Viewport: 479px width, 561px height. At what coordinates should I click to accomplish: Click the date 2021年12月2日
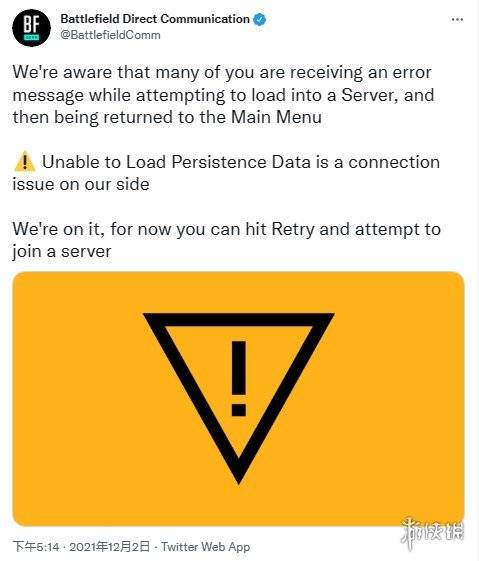pos(109,547)
